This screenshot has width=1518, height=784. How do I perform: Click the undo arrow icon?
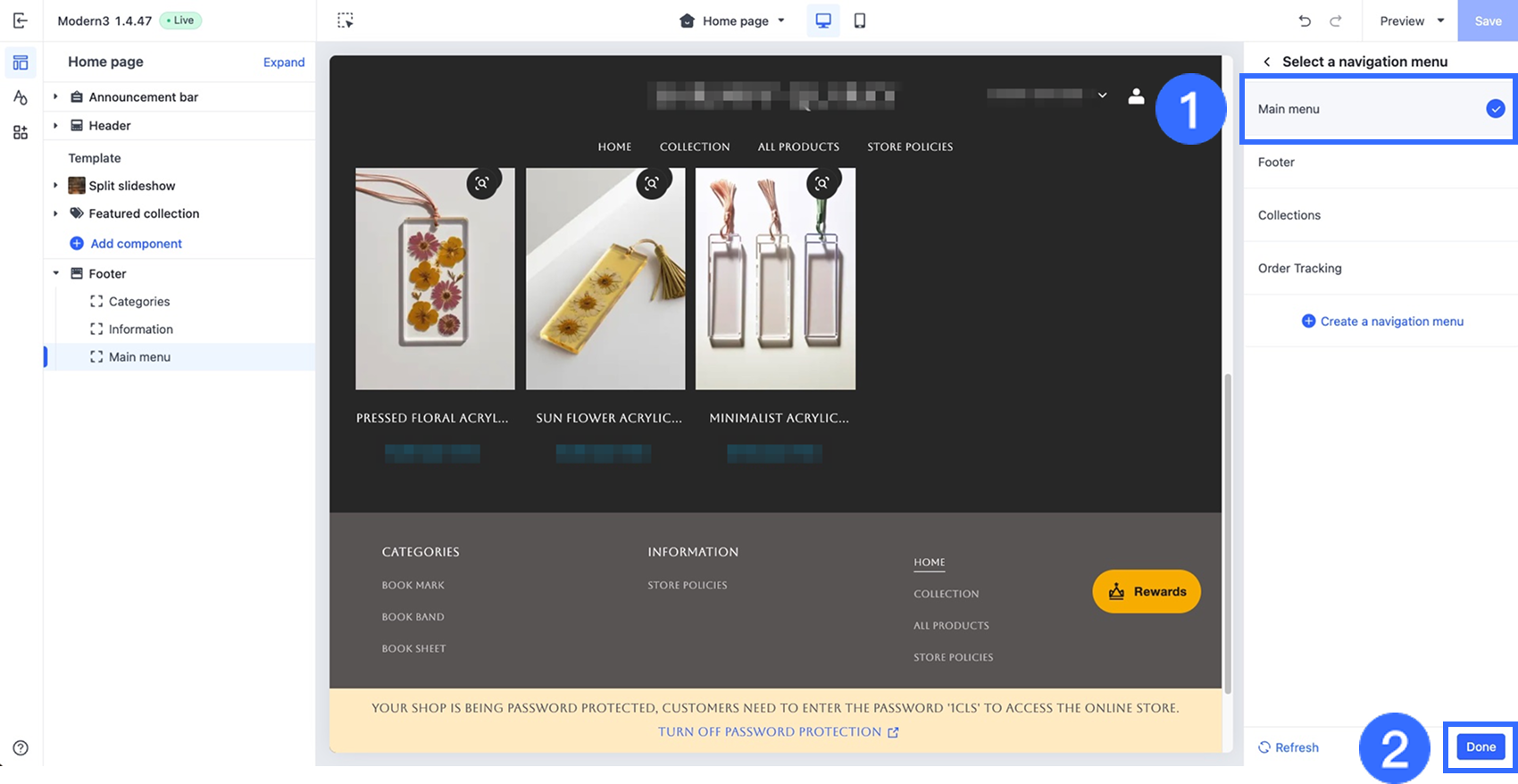coord(1305,21)
